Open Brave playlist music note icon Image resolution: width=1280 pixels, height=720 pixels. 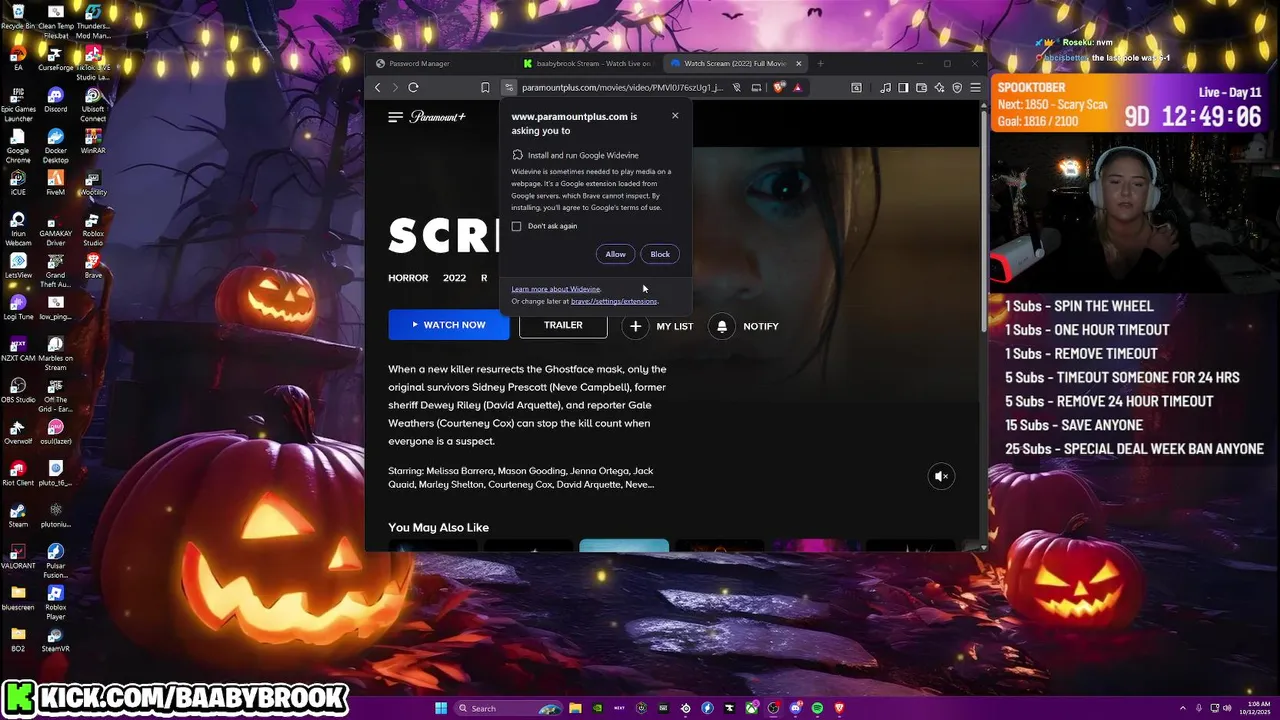[x=886, y=88]
